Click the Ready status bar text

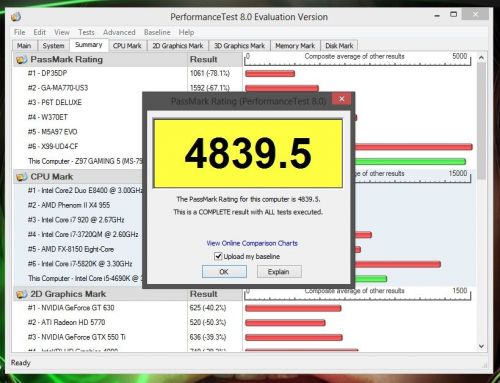point(21,363)
